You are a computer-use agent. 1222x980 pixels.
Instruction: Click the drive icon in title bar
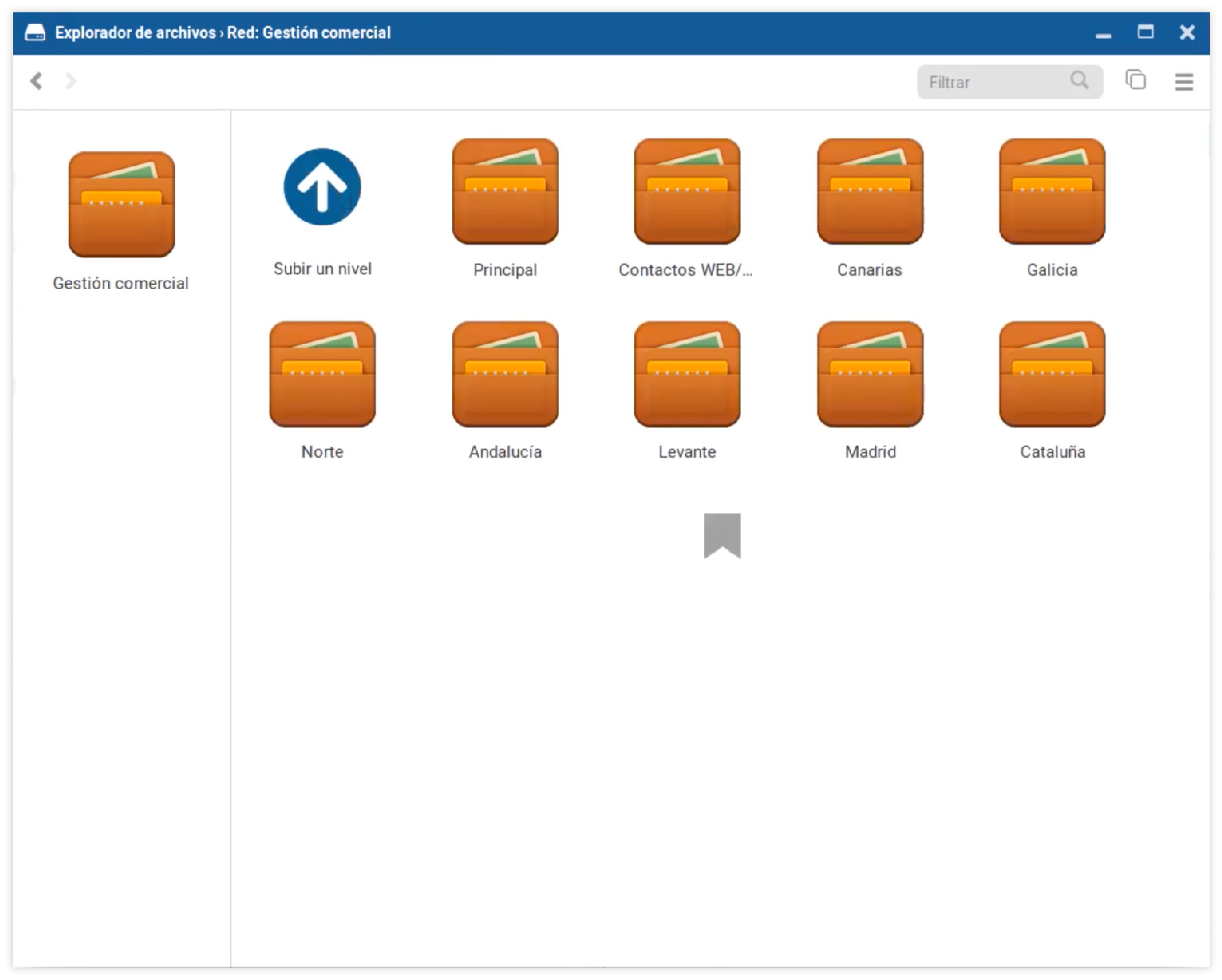point(35,33)
